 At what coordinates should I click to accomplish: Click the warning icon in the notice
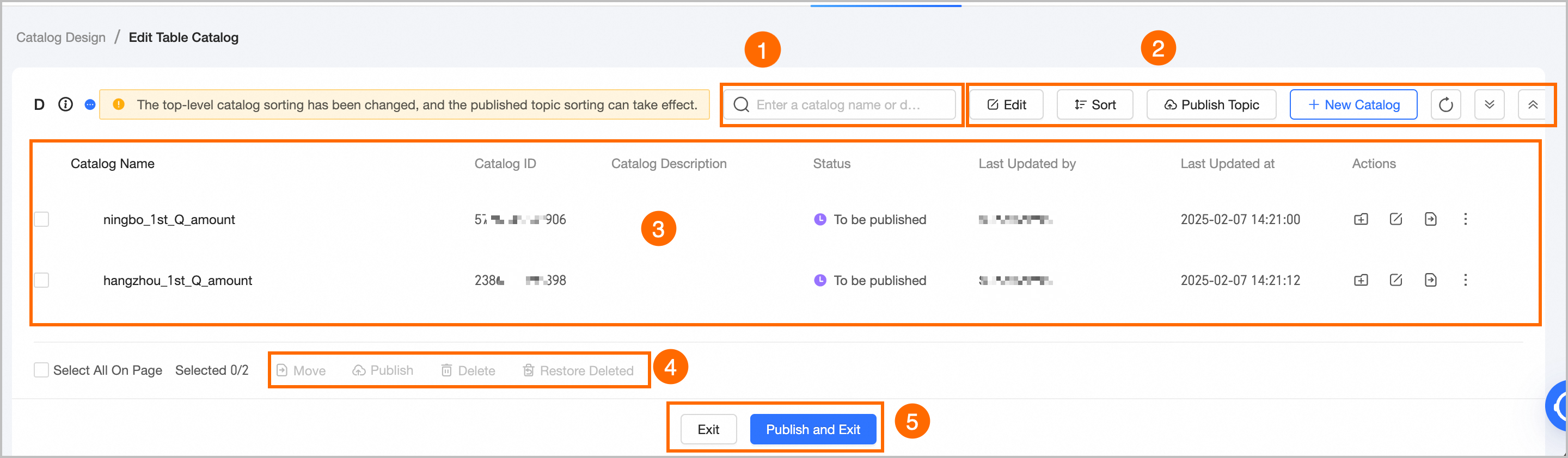(119, 104)
